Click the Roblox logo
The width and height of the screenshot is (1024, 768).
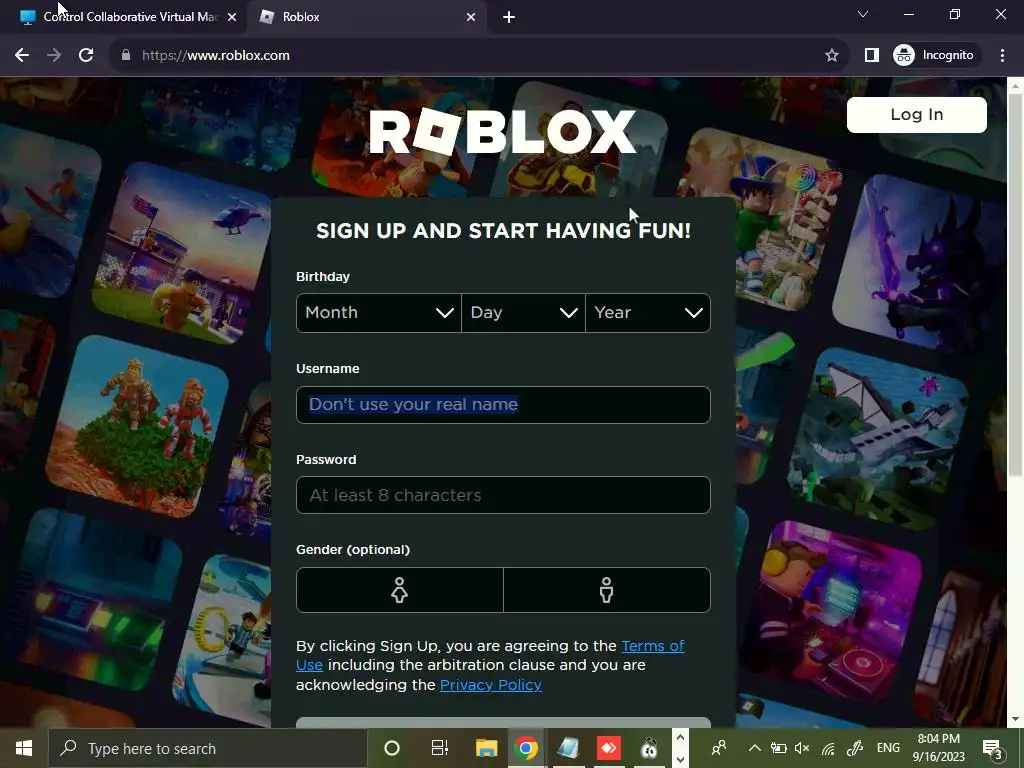click(x=503, y=131)
